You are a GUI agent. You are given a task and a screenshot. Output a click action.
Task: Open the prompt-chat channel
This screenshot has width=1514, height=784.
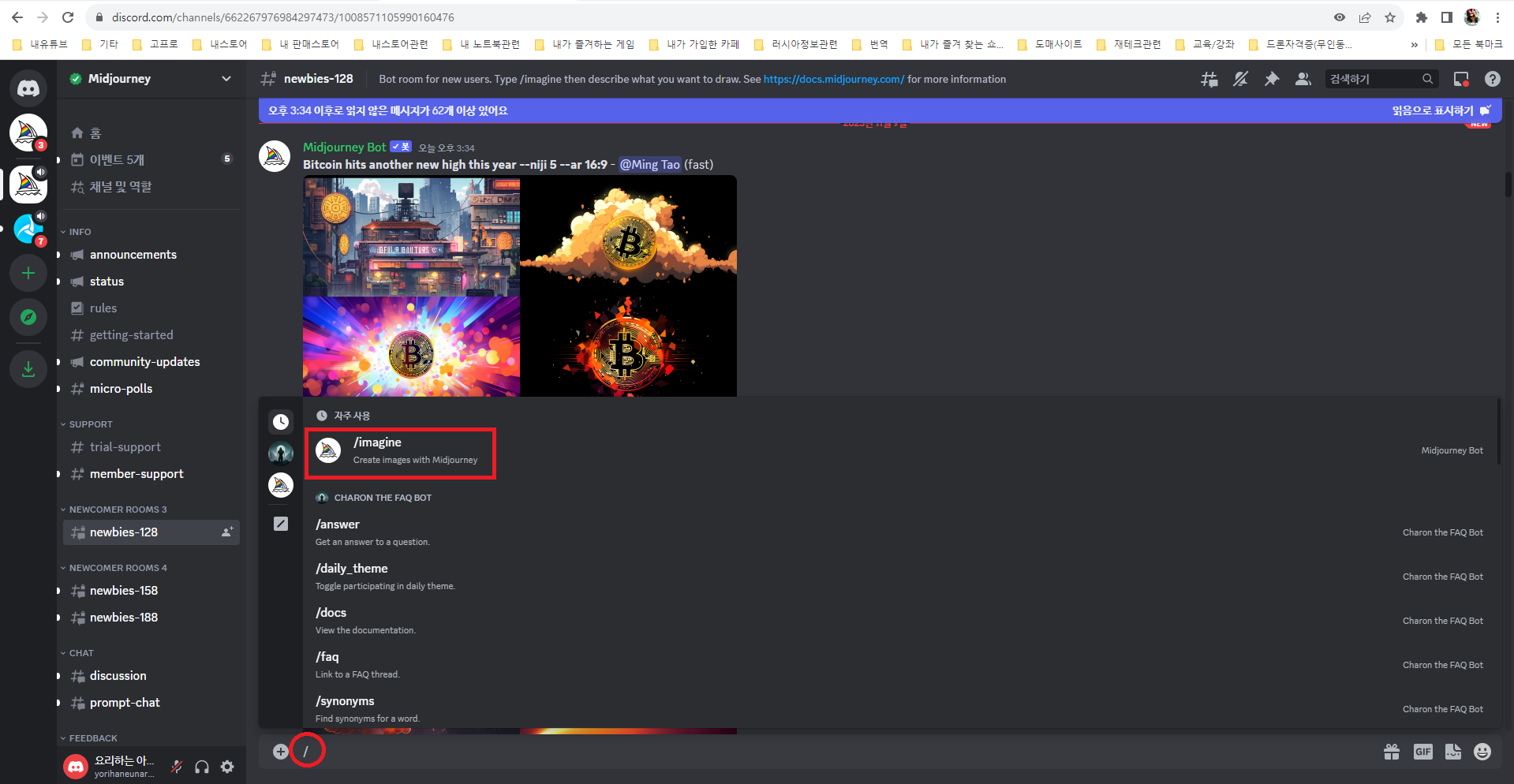[151, 703]
